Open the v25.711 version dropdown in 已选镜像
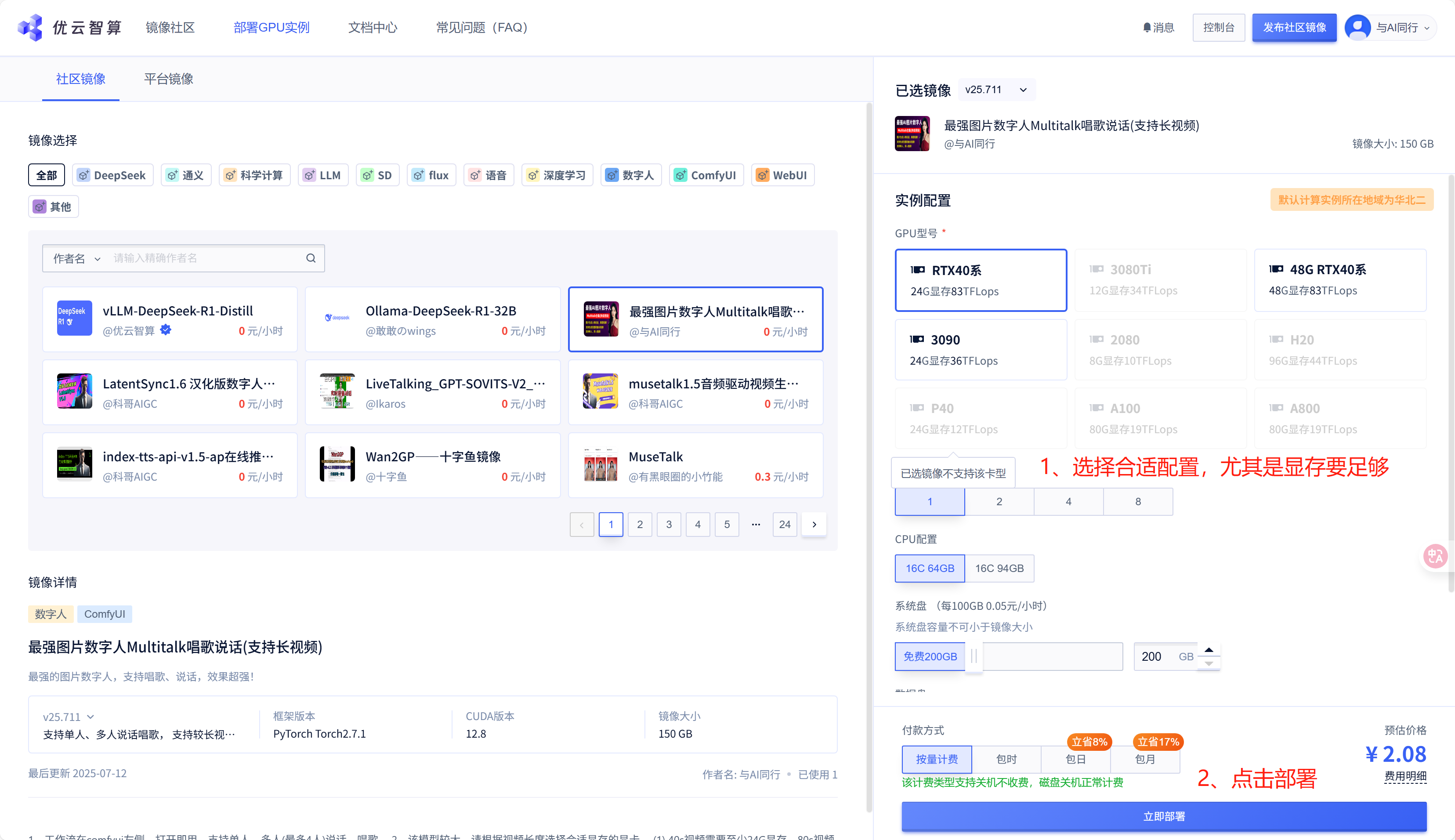Viewport: 1455px width, 840px height. pyautogui.click(x=997, y=90)
